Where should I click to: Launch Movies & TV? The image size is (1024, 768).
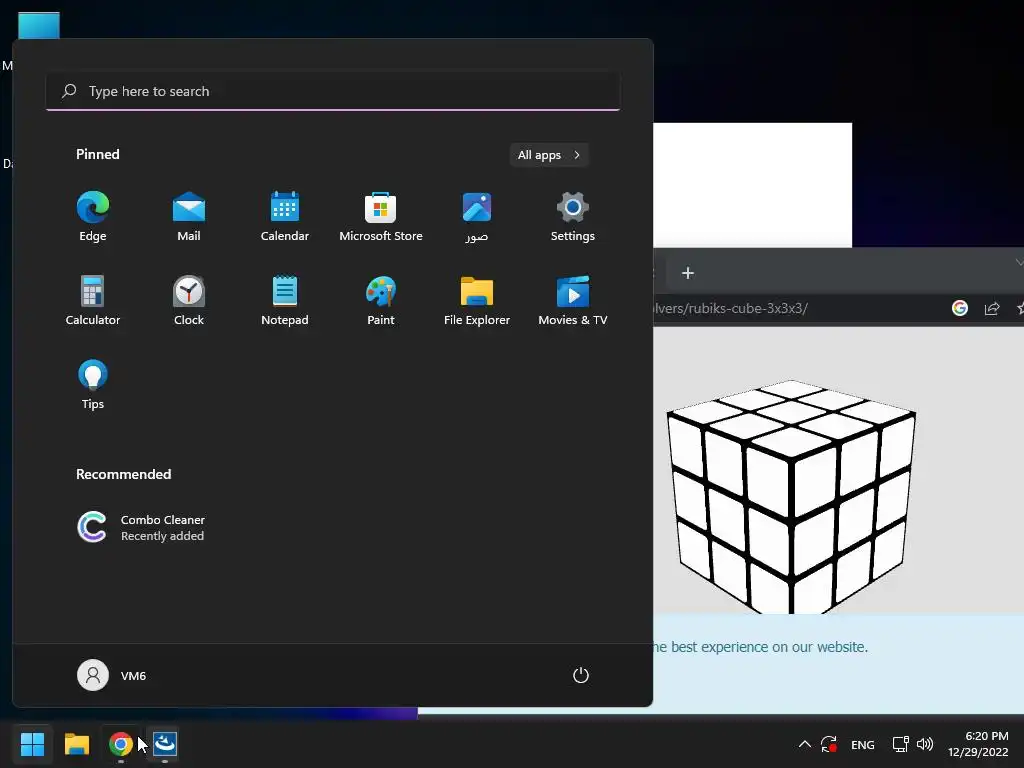point(573,300)
